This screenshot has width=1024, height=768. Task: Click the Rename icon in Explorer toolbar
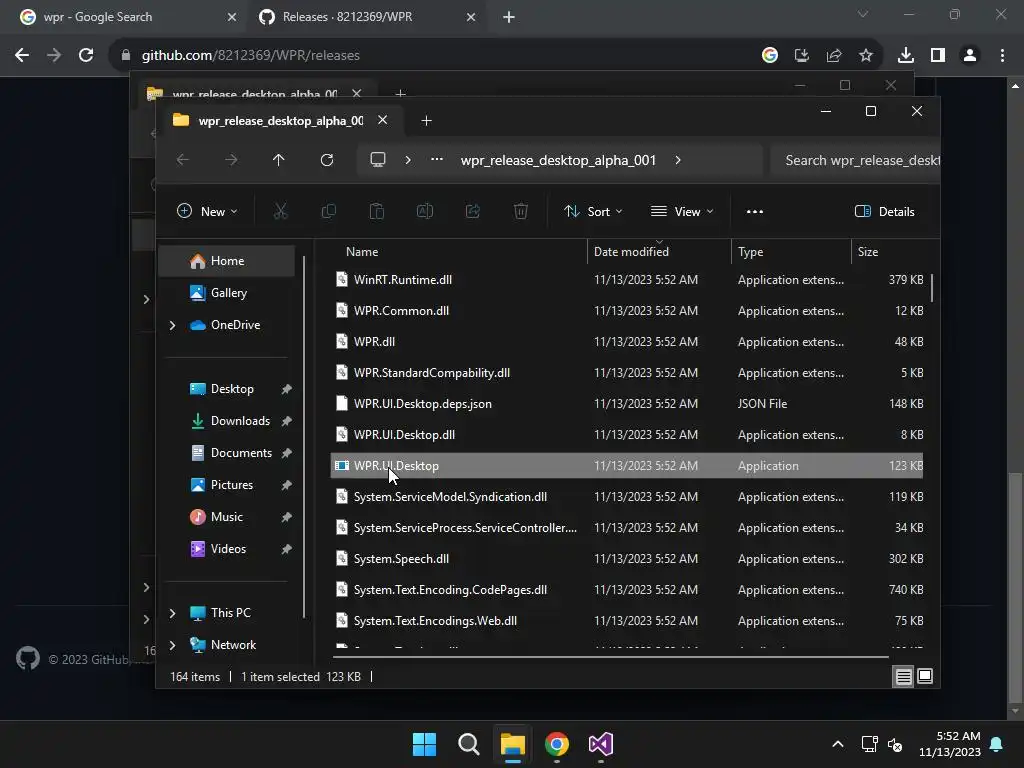click(x=424, y=211)
